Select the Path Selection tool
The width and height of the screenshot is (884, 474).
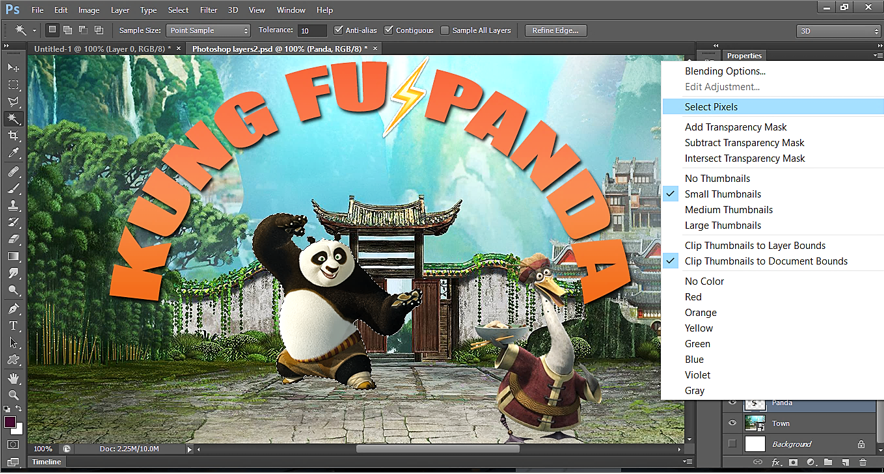(x=13, y=343)
